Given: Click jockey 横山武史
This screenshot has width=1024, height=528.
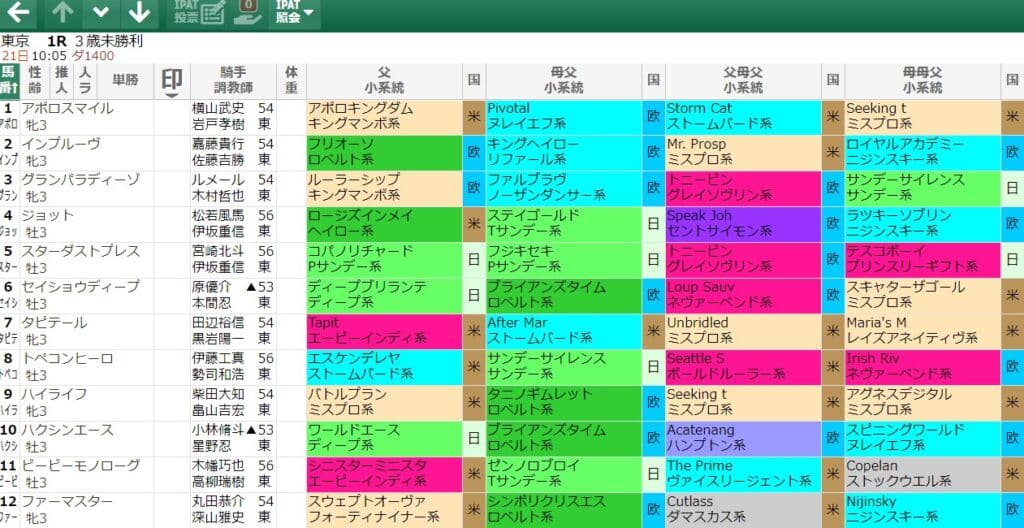Looking at the screenshot, I should point(218,109).
